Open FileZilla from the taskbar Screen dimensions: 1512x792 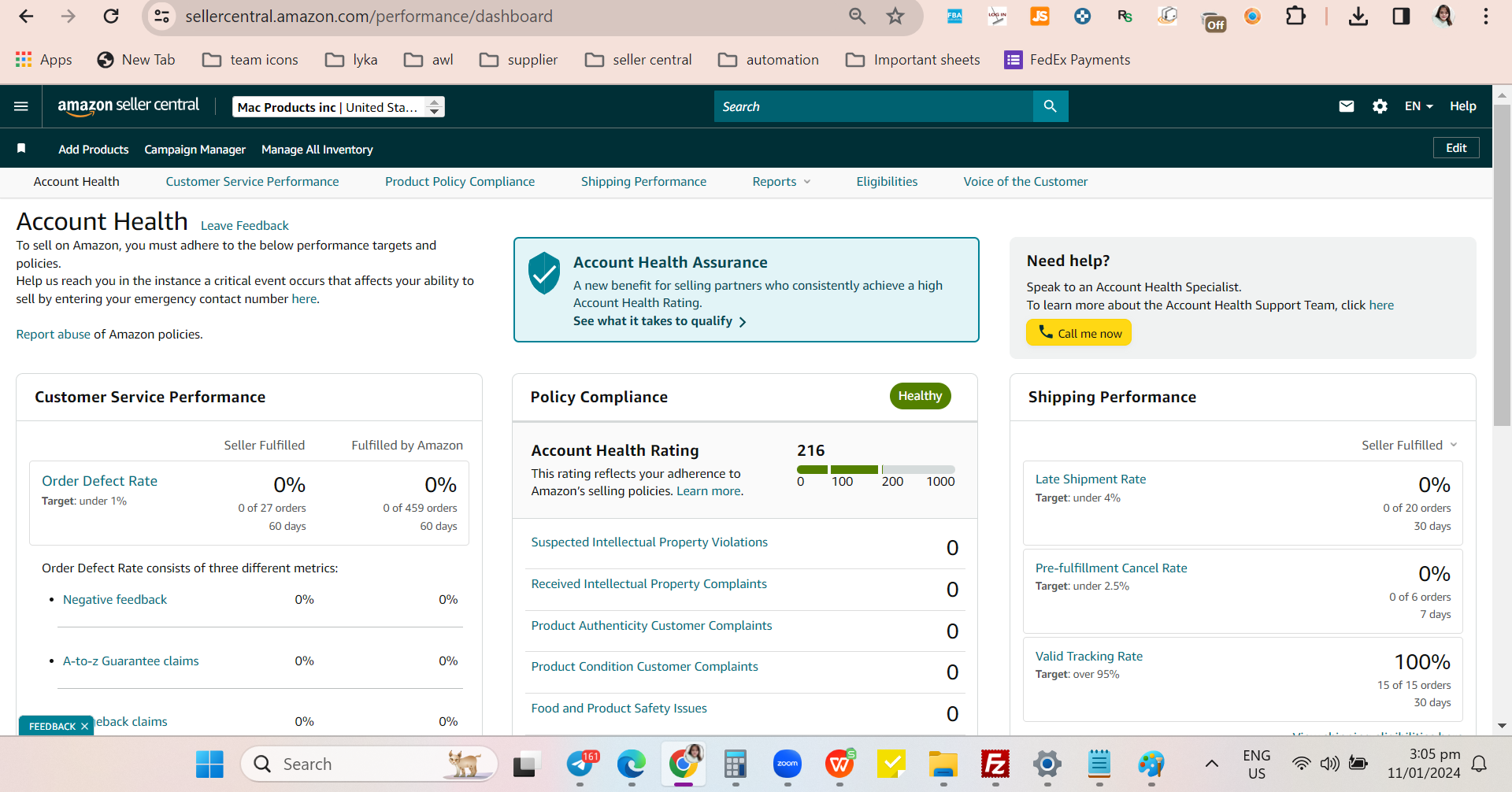995,764
